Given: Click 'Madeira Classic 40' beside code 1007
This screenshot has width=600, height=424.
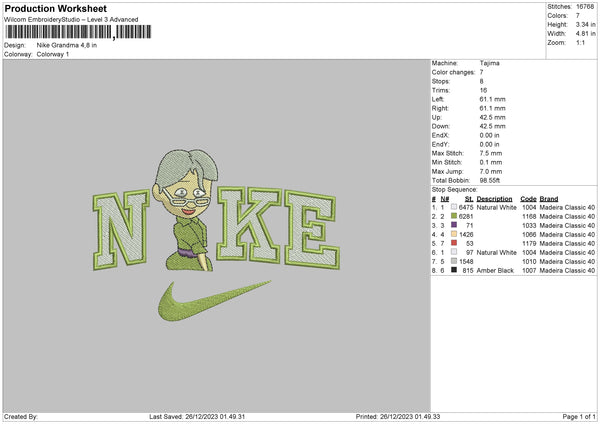Looking at the screenshot, I should pyautogui.click(x=567, y=271).
